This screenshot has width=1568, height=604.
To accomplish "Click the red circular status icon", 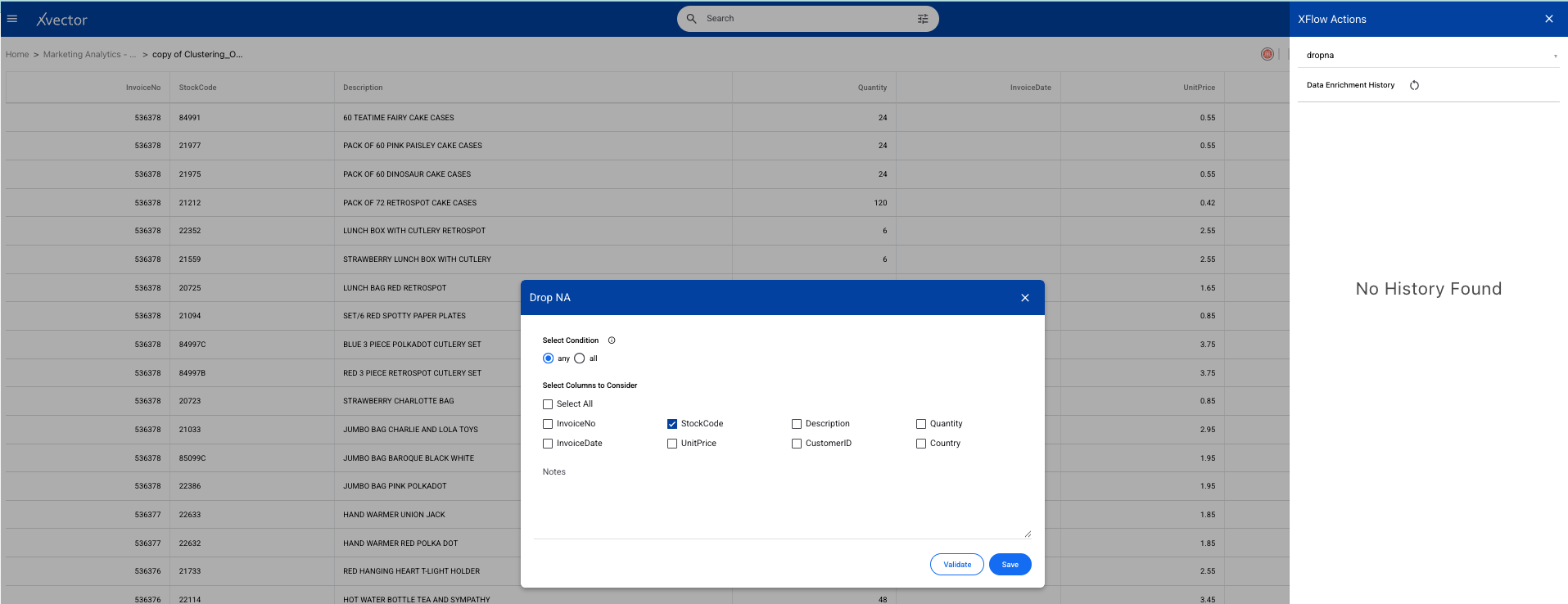I will point(1267,54).
